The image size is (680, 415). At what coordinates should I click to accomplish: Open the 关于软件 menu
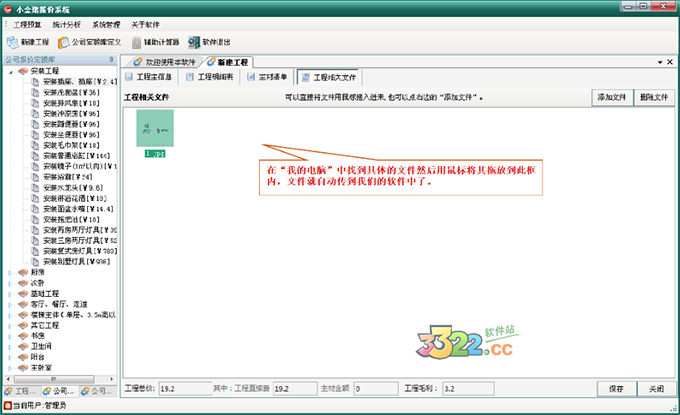145,25
